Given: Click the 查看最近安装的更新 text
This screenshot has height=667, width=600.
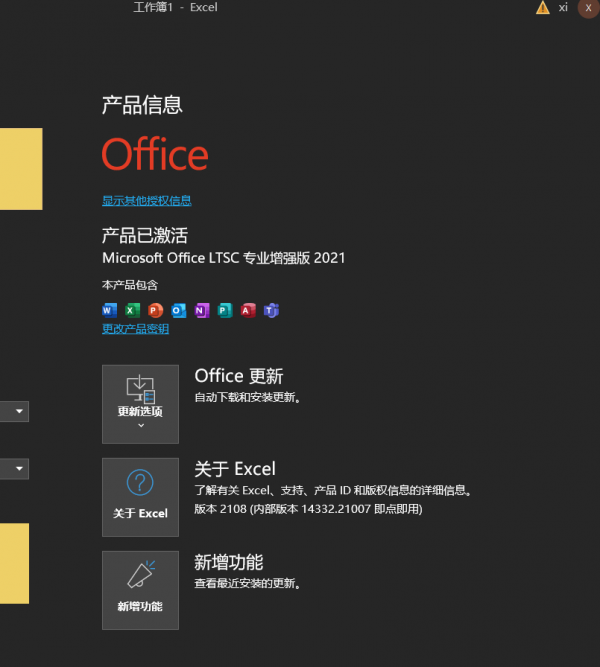Looking at the screenshot, I should point(248,584).
